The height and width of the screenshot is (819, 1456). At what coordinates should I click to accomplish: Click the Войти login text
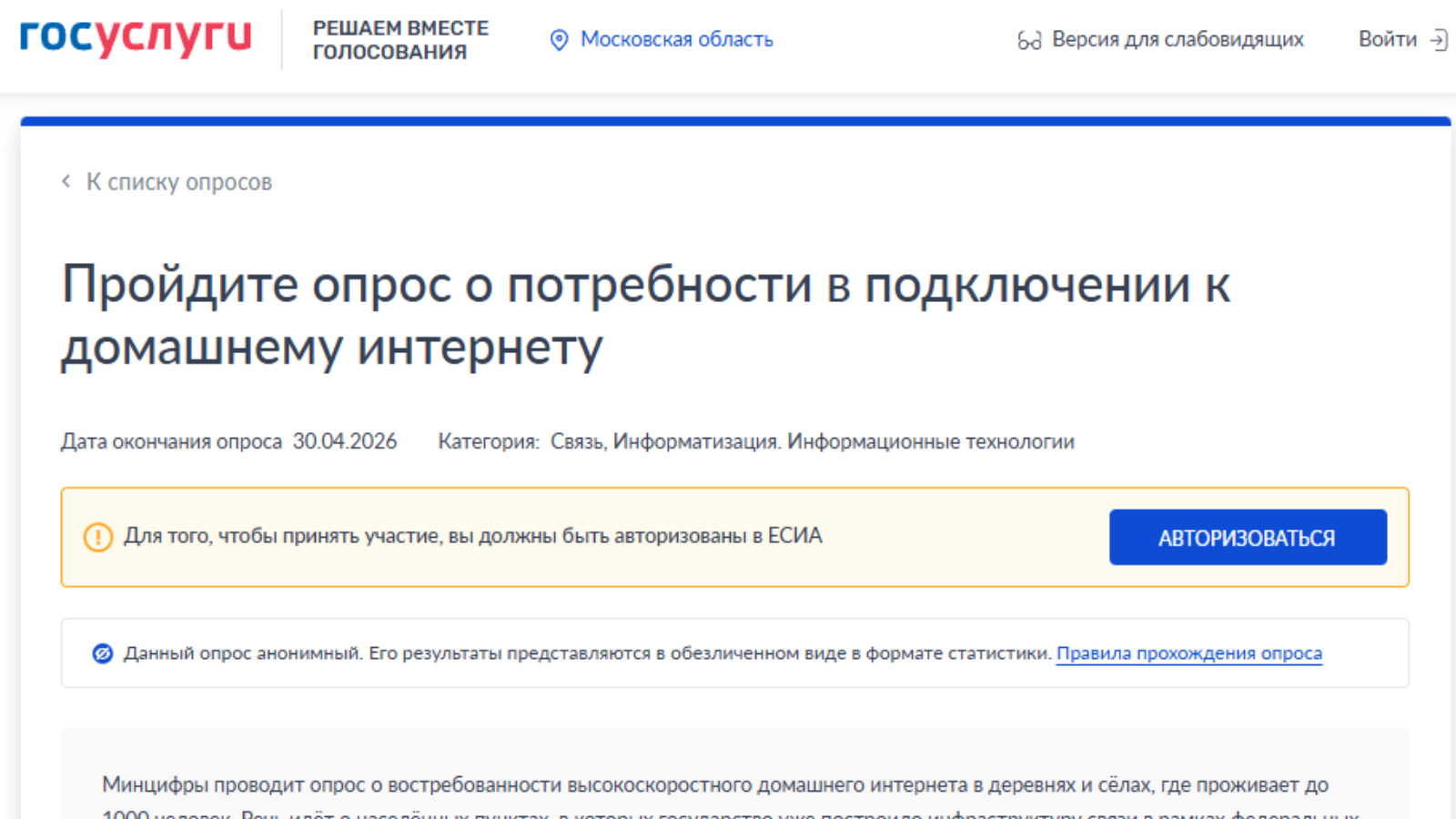[1387, 40]
